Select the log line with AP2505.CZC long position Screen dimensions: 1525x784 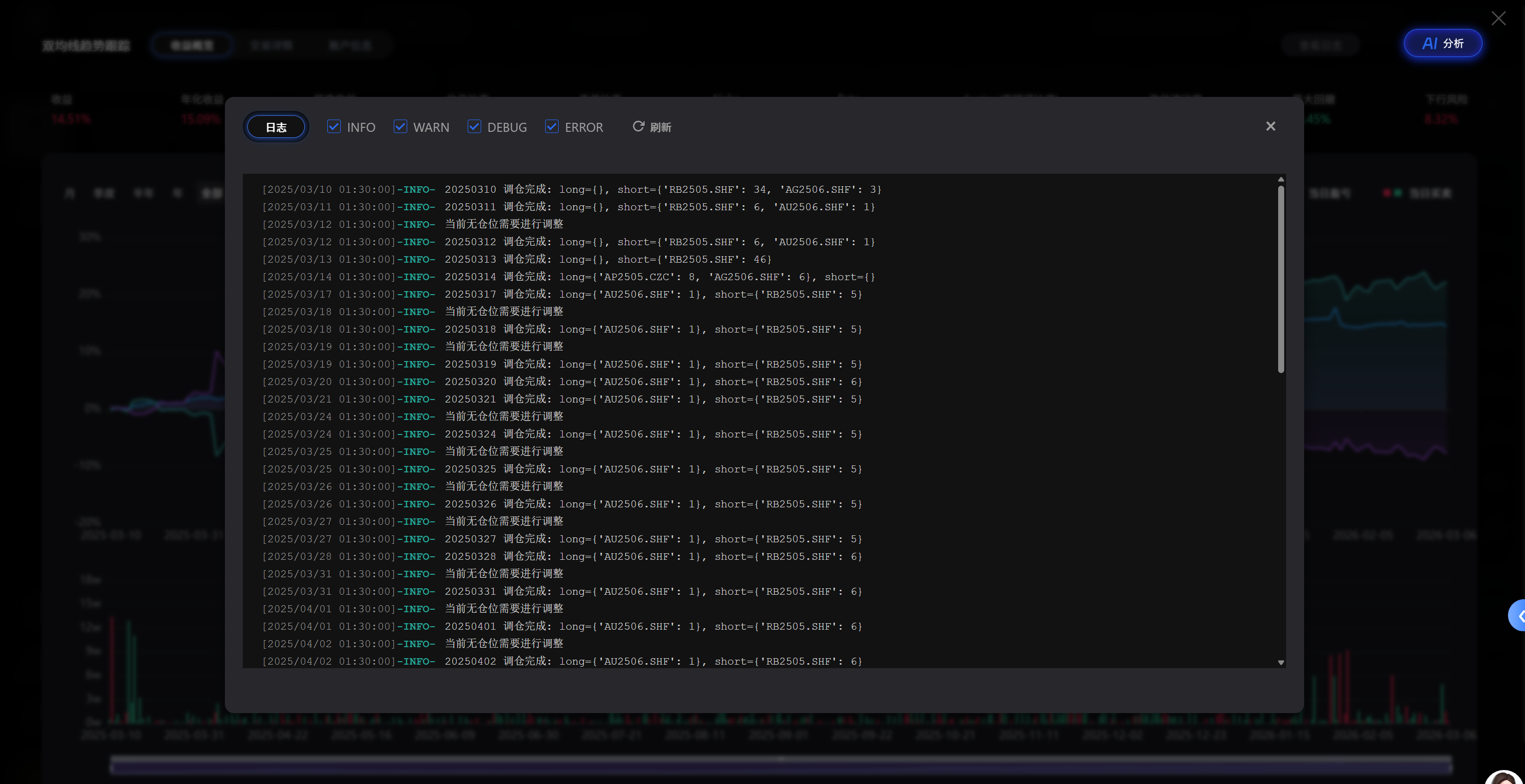(568, 277)
